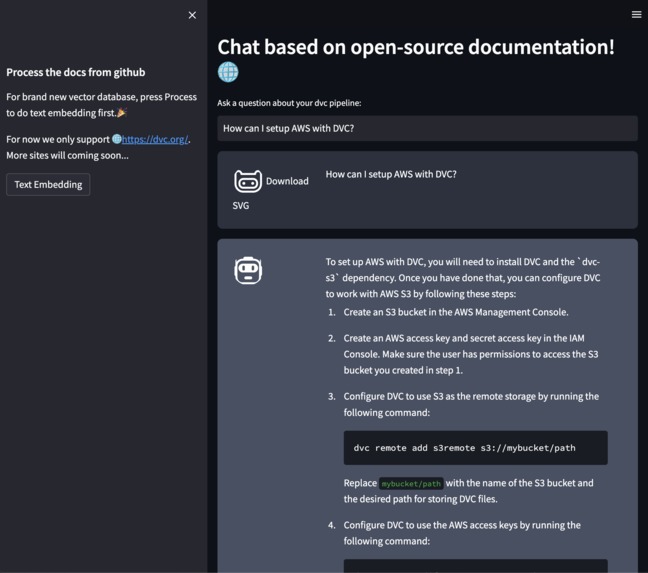Click the 'Chat based on open-source documentation!' heading
The width and height of the screenshot is (648, 573).
click(416, 47)
